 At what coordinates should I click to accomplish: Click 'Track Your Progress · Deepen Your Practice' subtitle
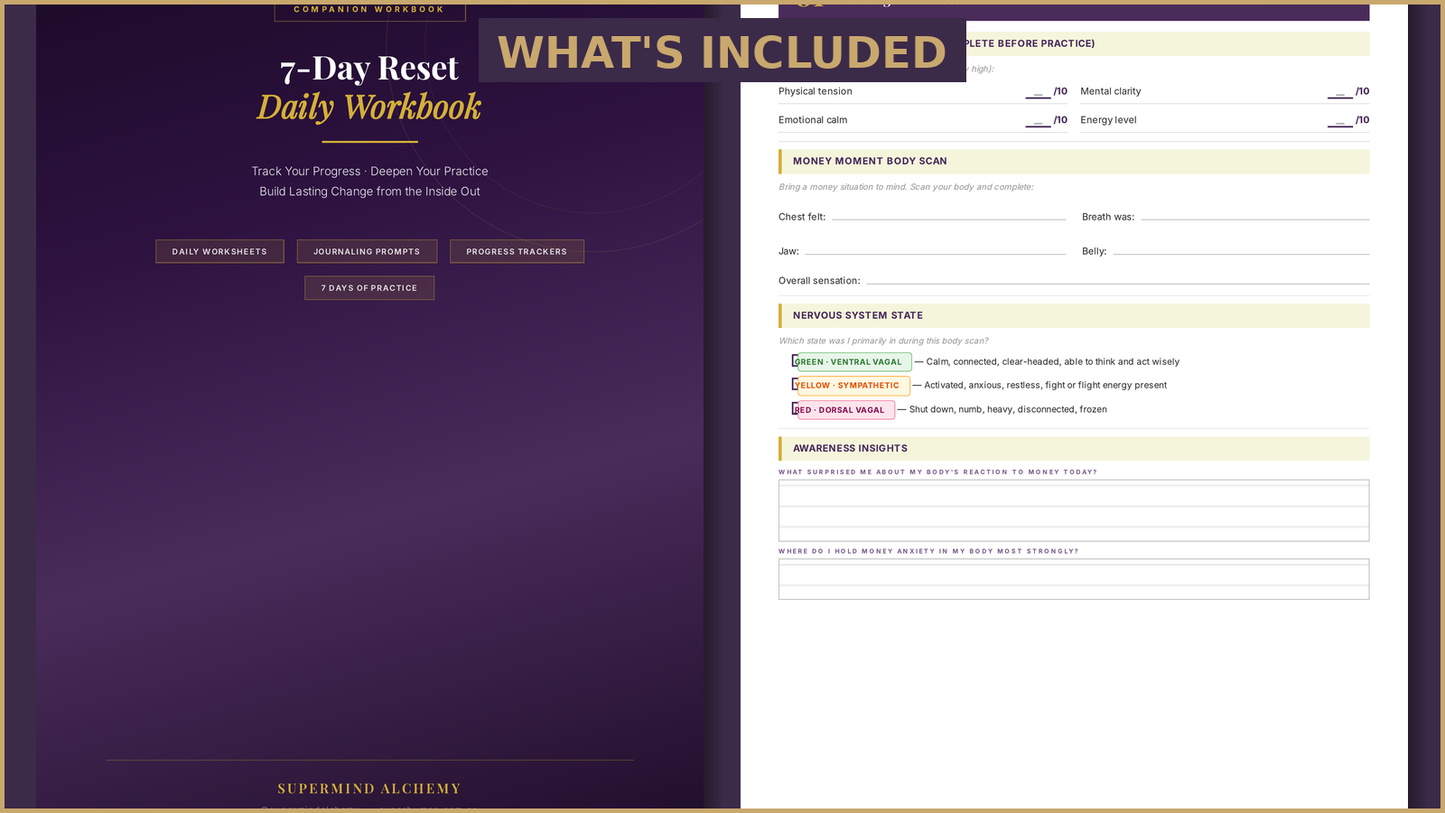click(370, 171)
